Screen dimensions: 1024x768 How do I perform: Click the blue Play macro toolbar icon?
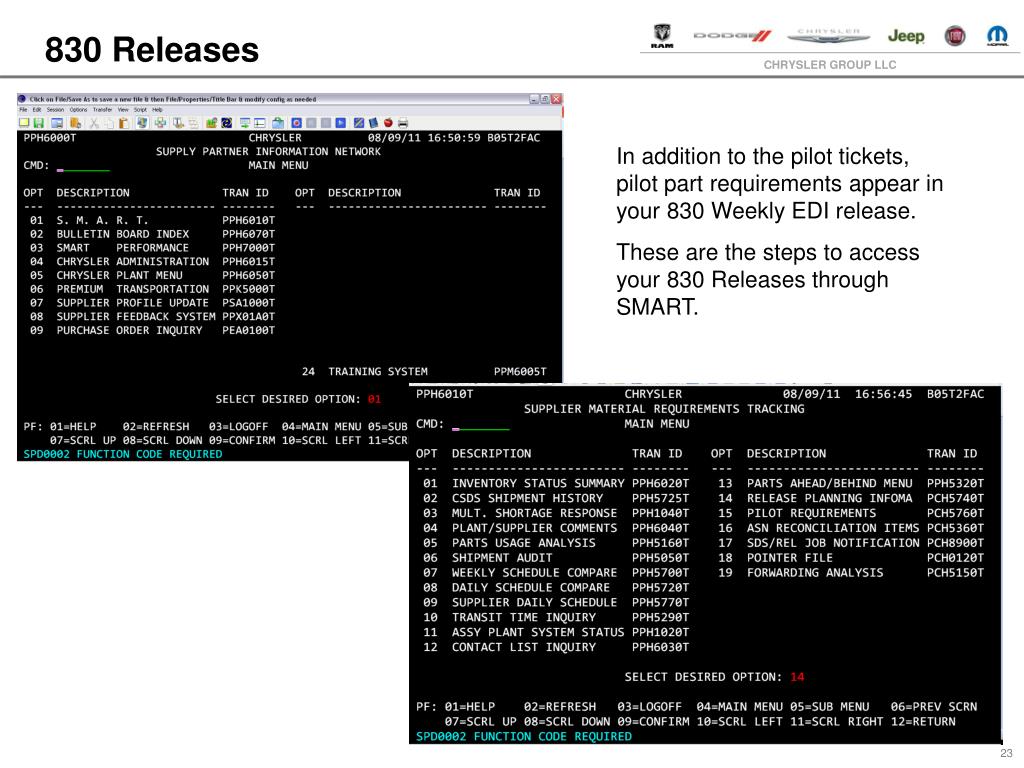click(341, 123)
